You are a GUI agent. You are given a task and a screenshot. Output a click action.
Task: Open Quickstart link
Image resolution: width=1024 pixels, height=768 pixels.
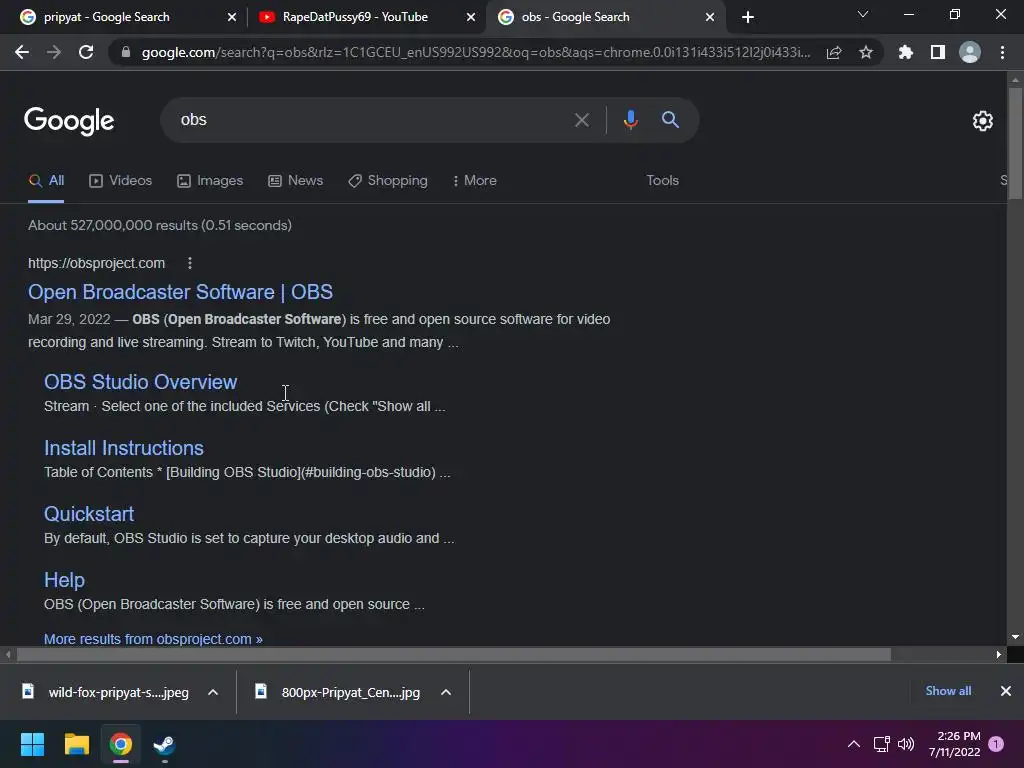pyautogui.click(x=89, y=514)
